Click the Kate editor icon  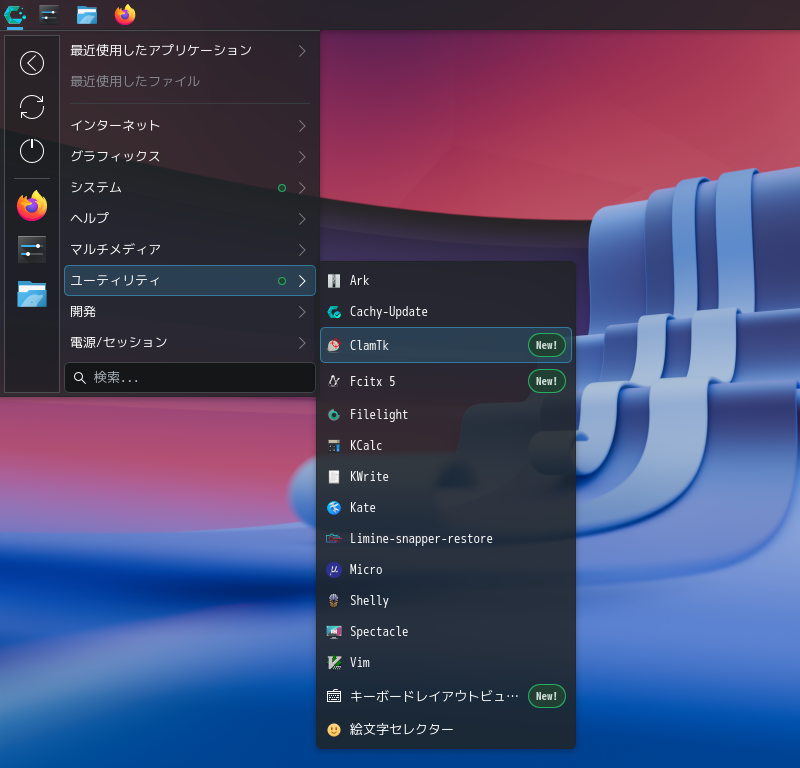tap(334, 508)
